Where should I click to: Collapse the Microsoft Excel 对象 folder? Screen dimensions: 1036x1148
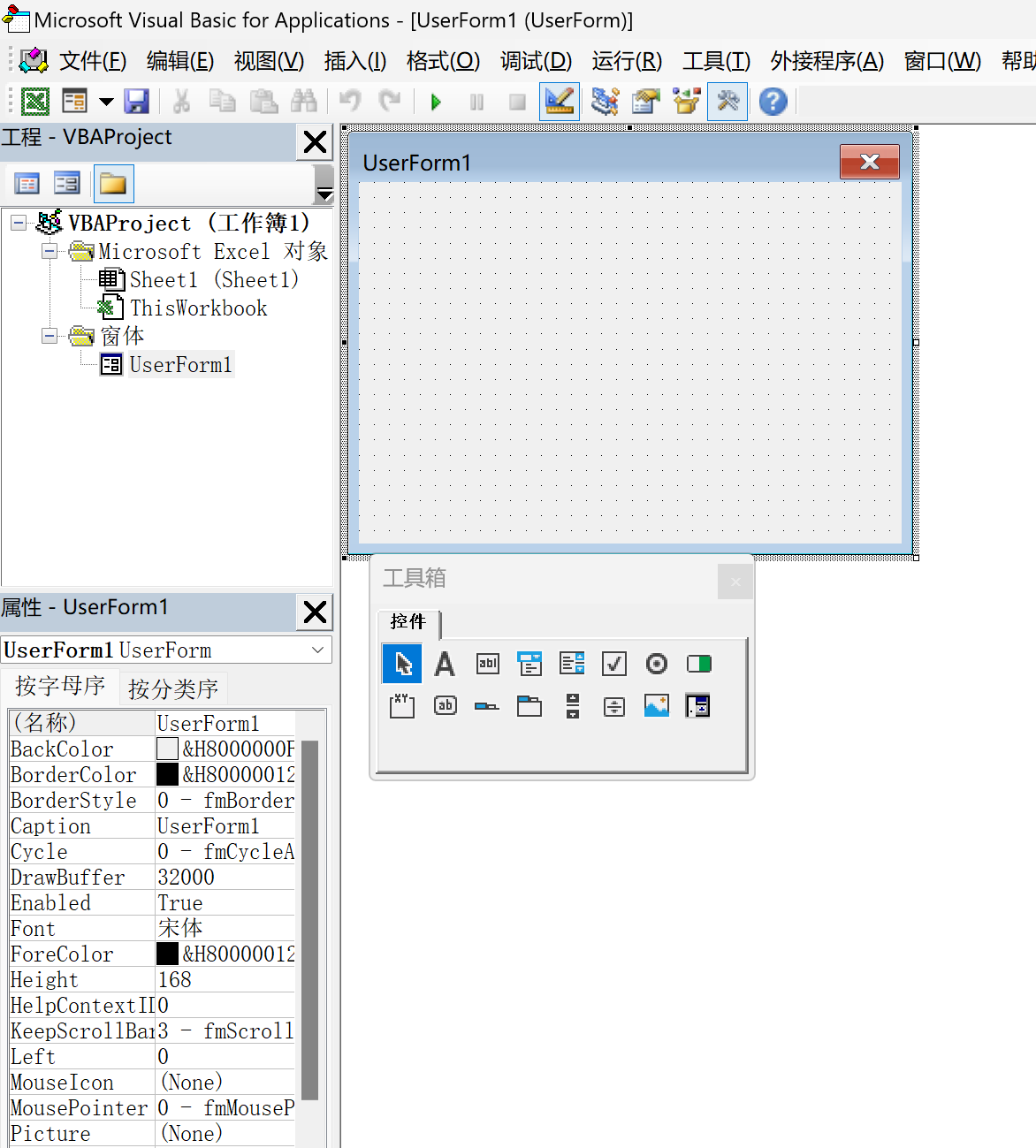50,251
